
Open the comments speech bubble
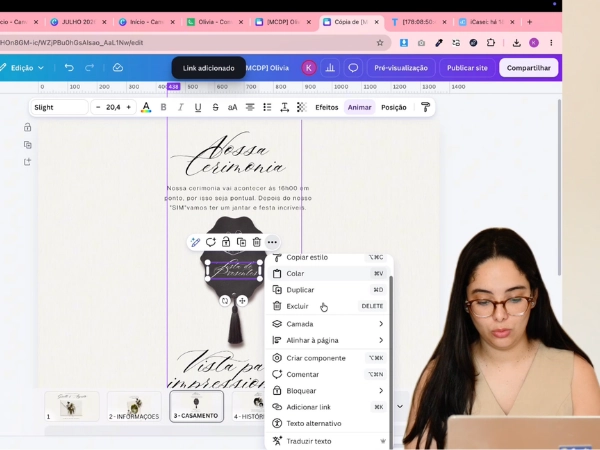click(x=353, y=68)
